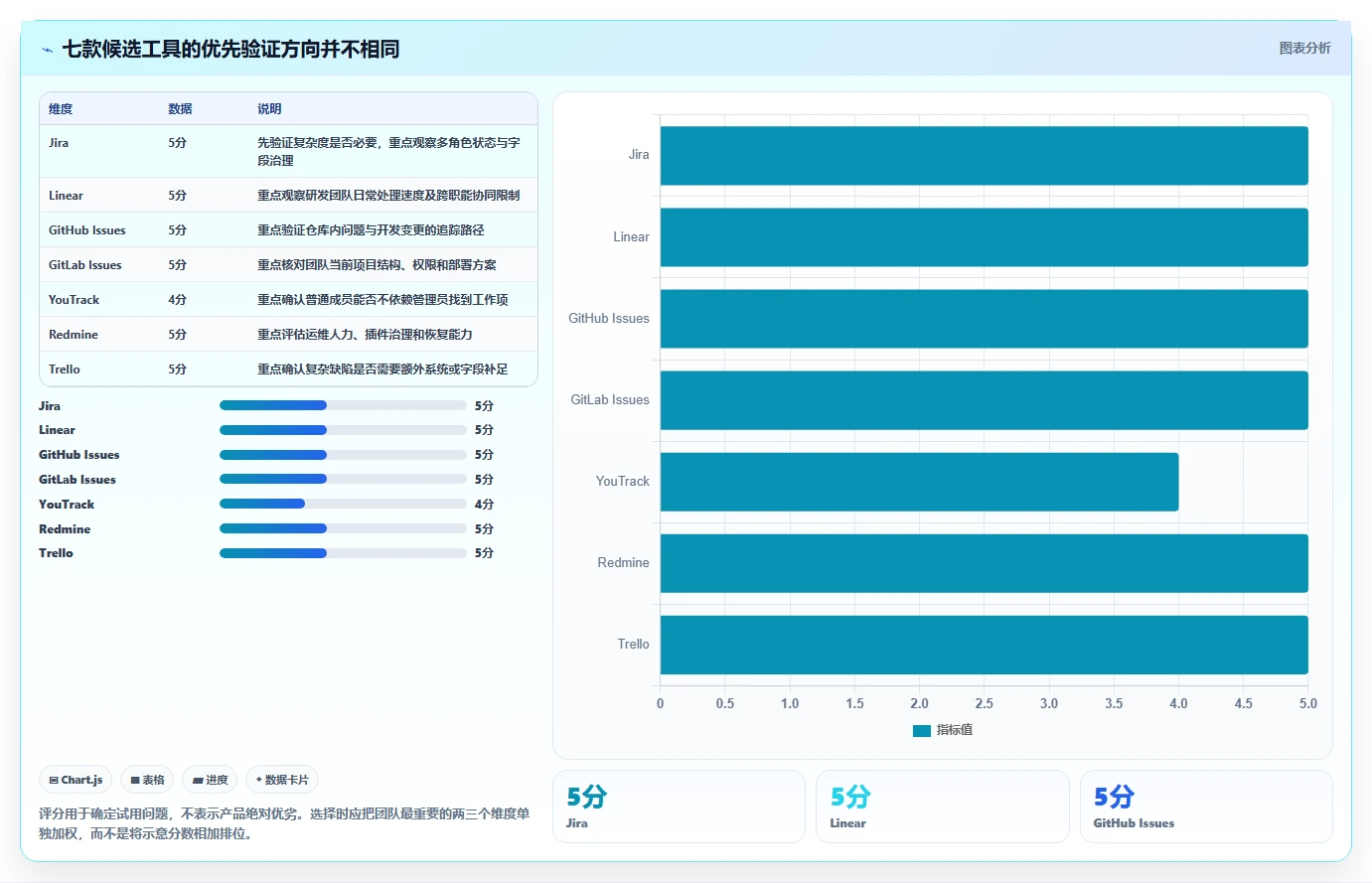Click Redmine in the table
The width and height of the screenshot is (1372, 883).
click(x=74, y=335)
